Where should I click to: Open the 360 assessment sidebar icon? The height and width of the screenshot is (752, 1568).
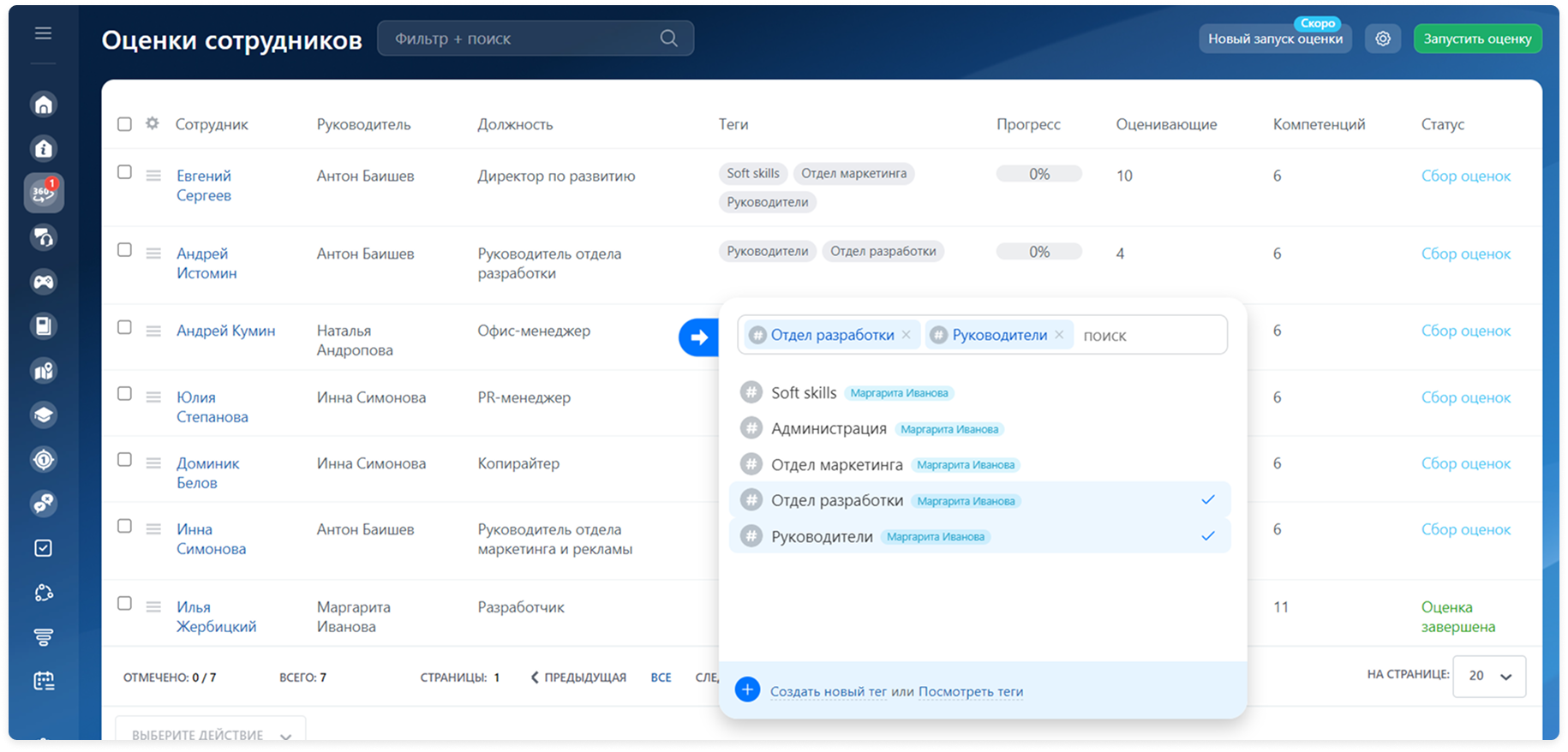tap(44, 193)
